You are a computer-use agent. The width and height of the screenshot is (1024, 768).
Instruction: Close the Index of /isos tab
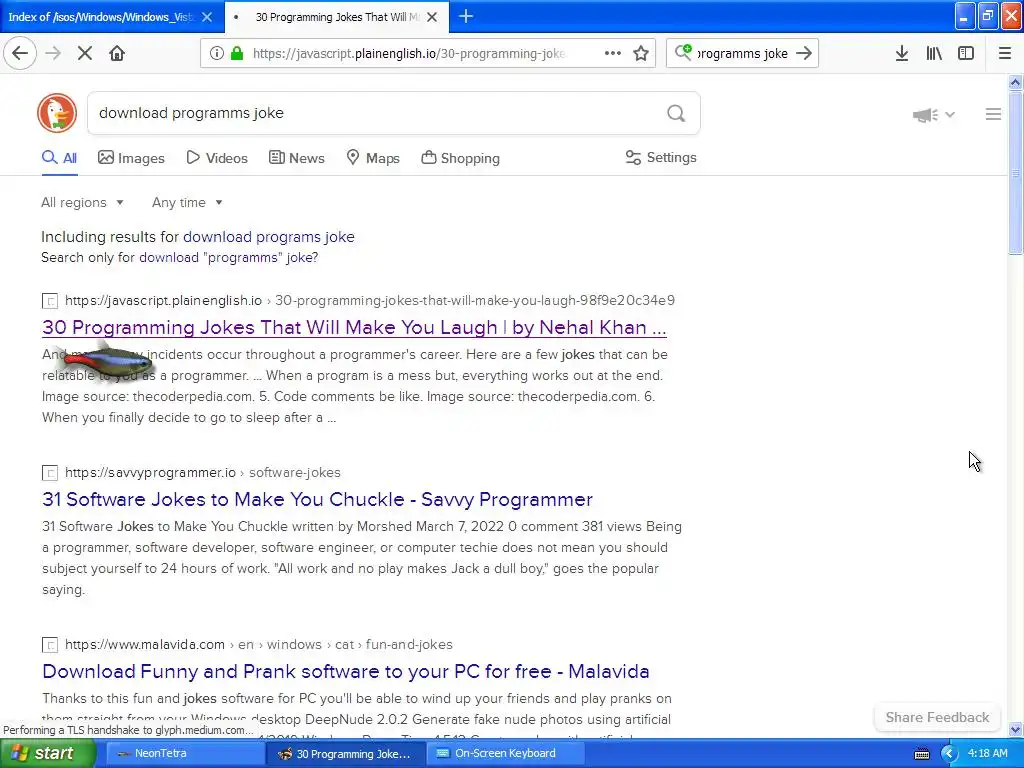(207, 17)
